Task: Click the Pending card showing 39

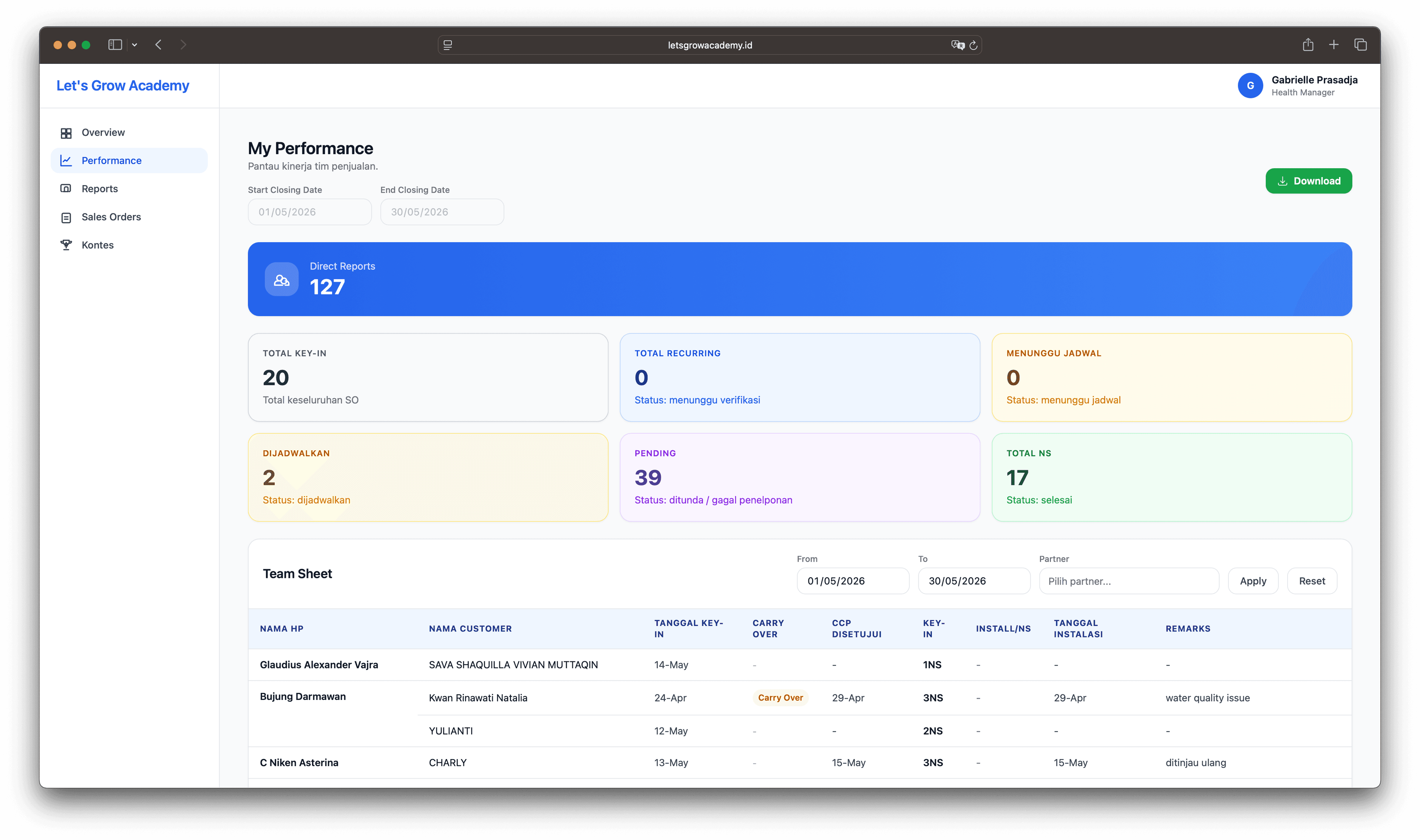Action: [799, 477]
